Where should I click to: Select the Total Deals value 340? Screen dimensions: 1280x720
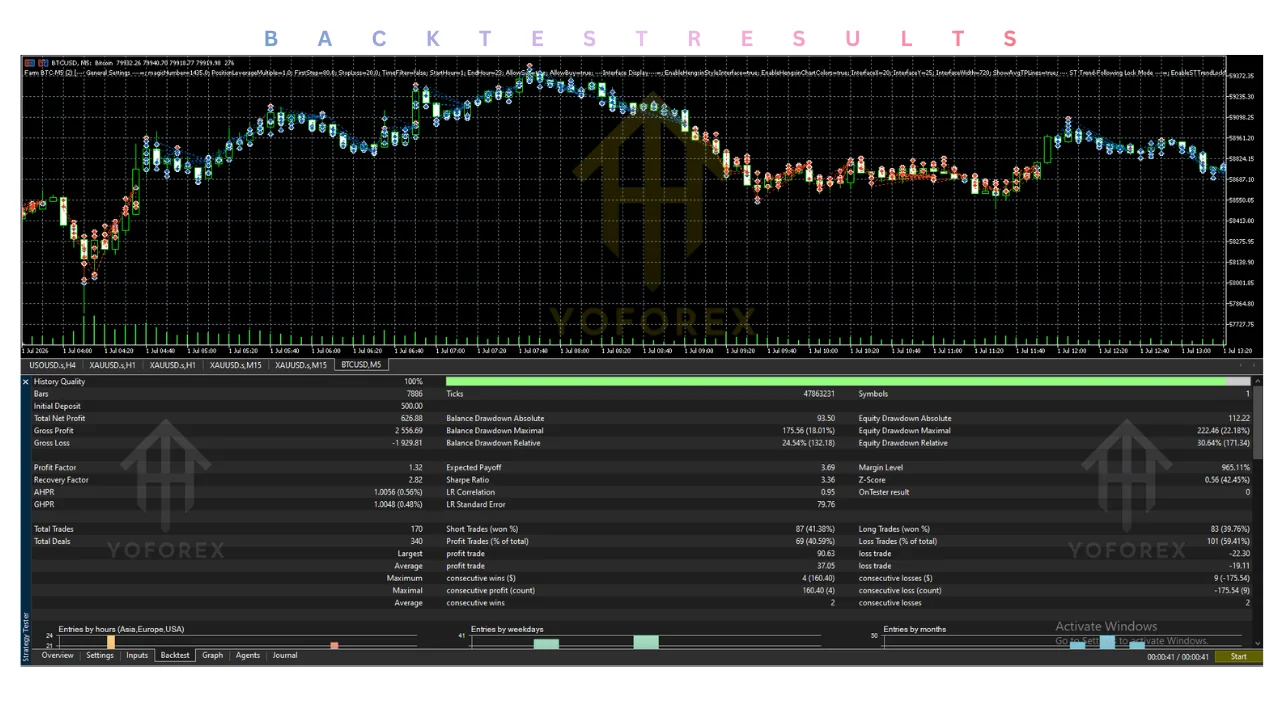click(417, 541)
